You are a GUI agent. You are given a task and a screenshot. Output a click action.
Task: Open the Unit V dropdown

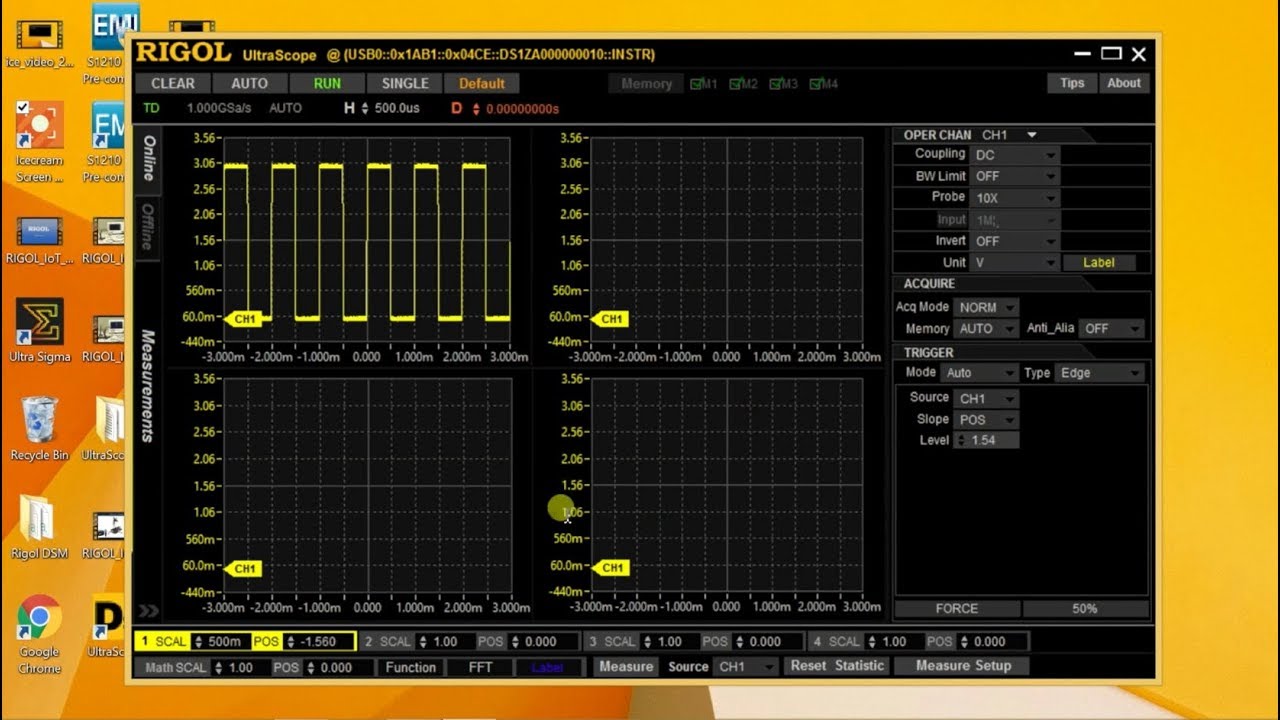(x=1015, y=262)
